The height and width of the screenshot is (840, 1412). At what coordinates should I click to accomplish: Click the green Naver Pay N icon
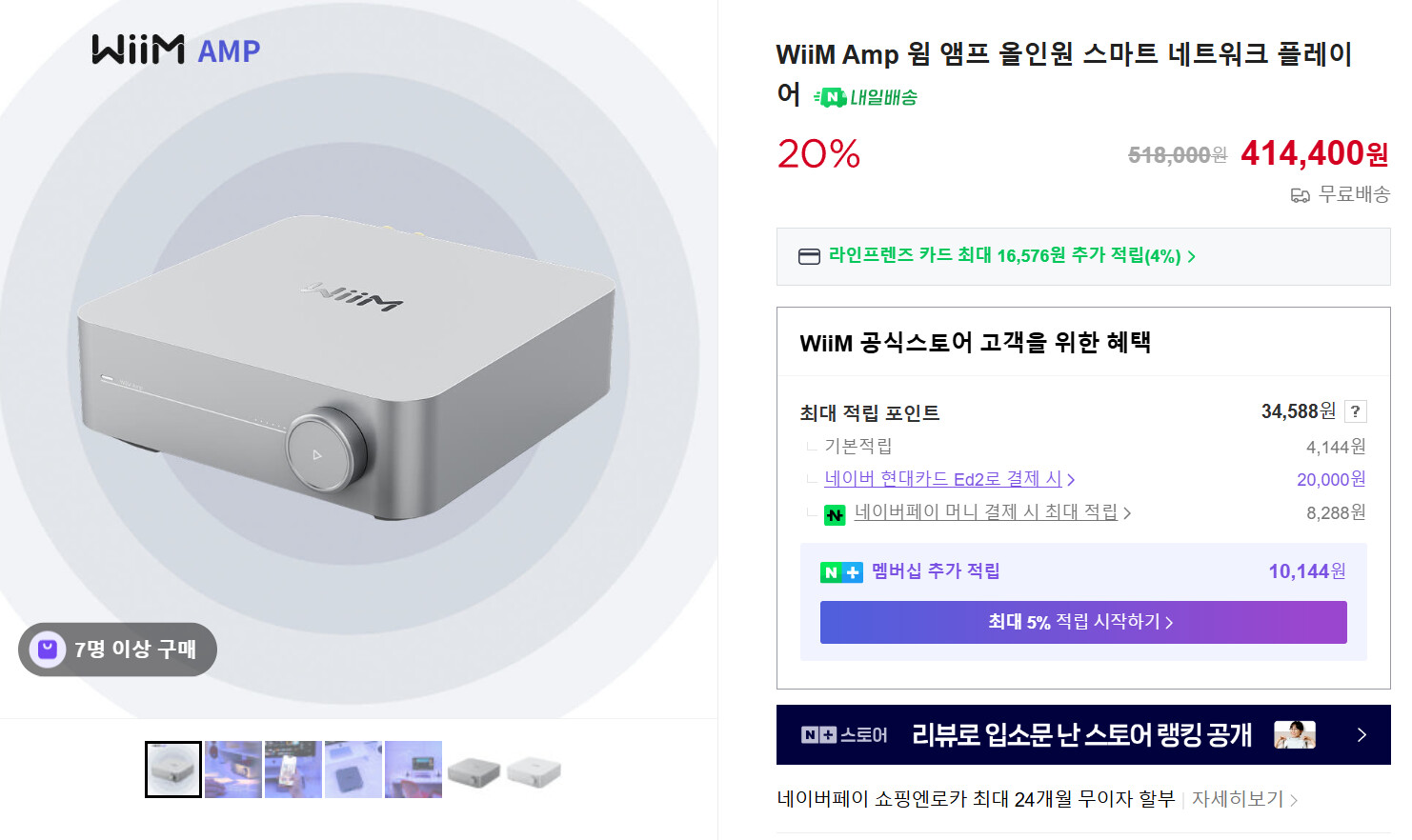click(835, 514)
